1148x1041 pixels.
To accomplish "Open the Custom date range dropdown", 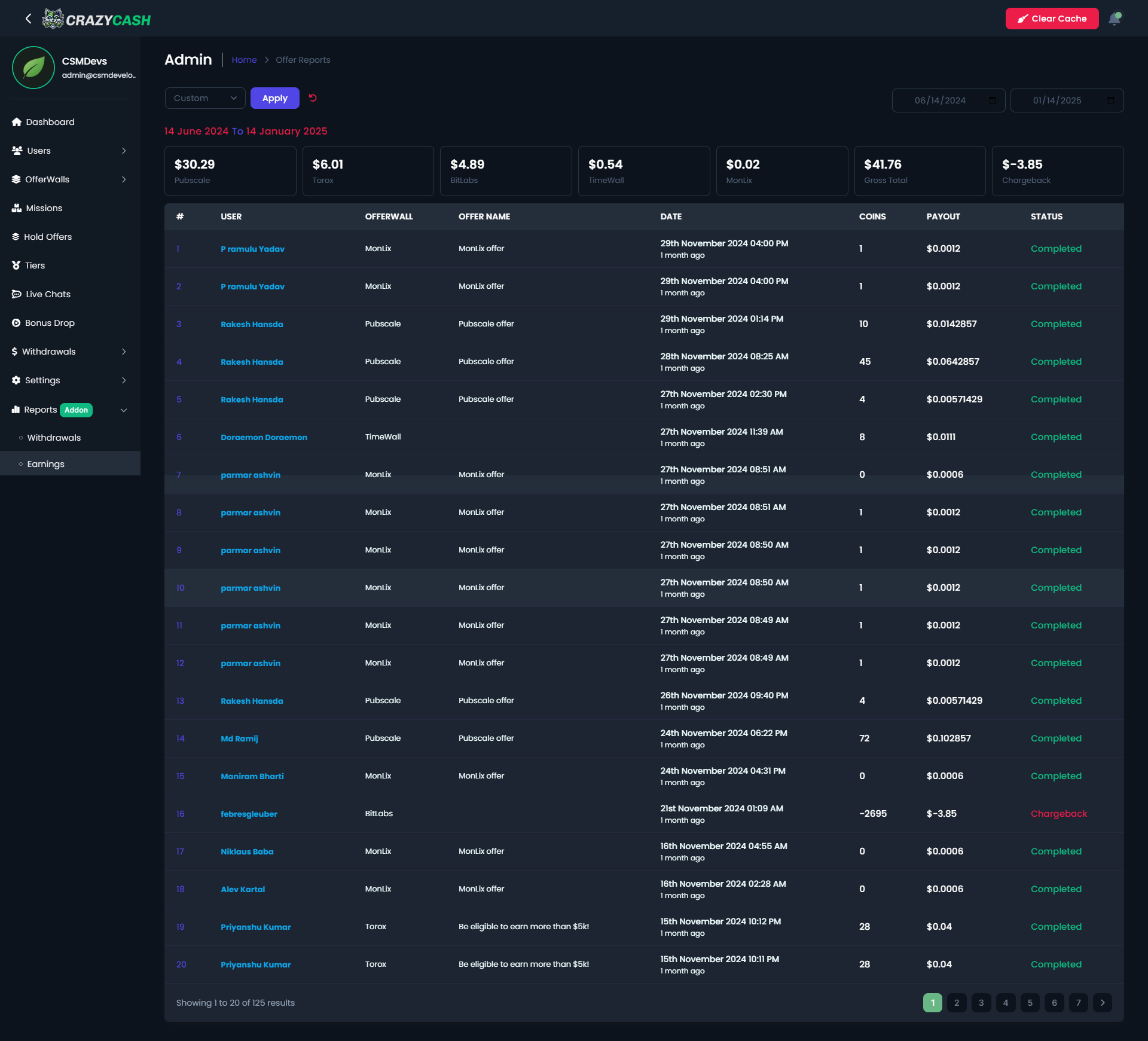I will pos(205,98).
